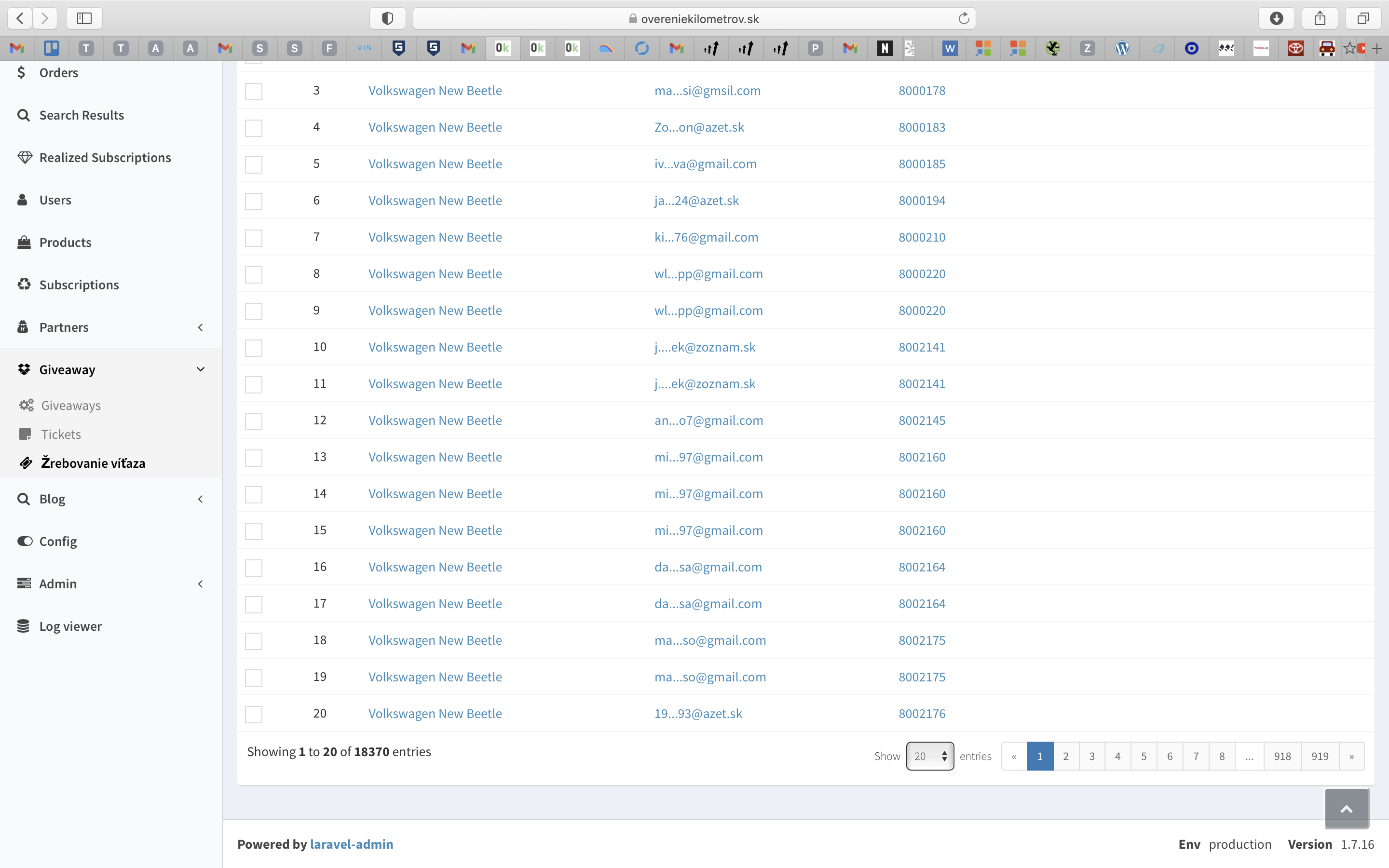1389x868 pixels.
Task: Expand the Partners menu chevron
Action: [x=200, y=327]
